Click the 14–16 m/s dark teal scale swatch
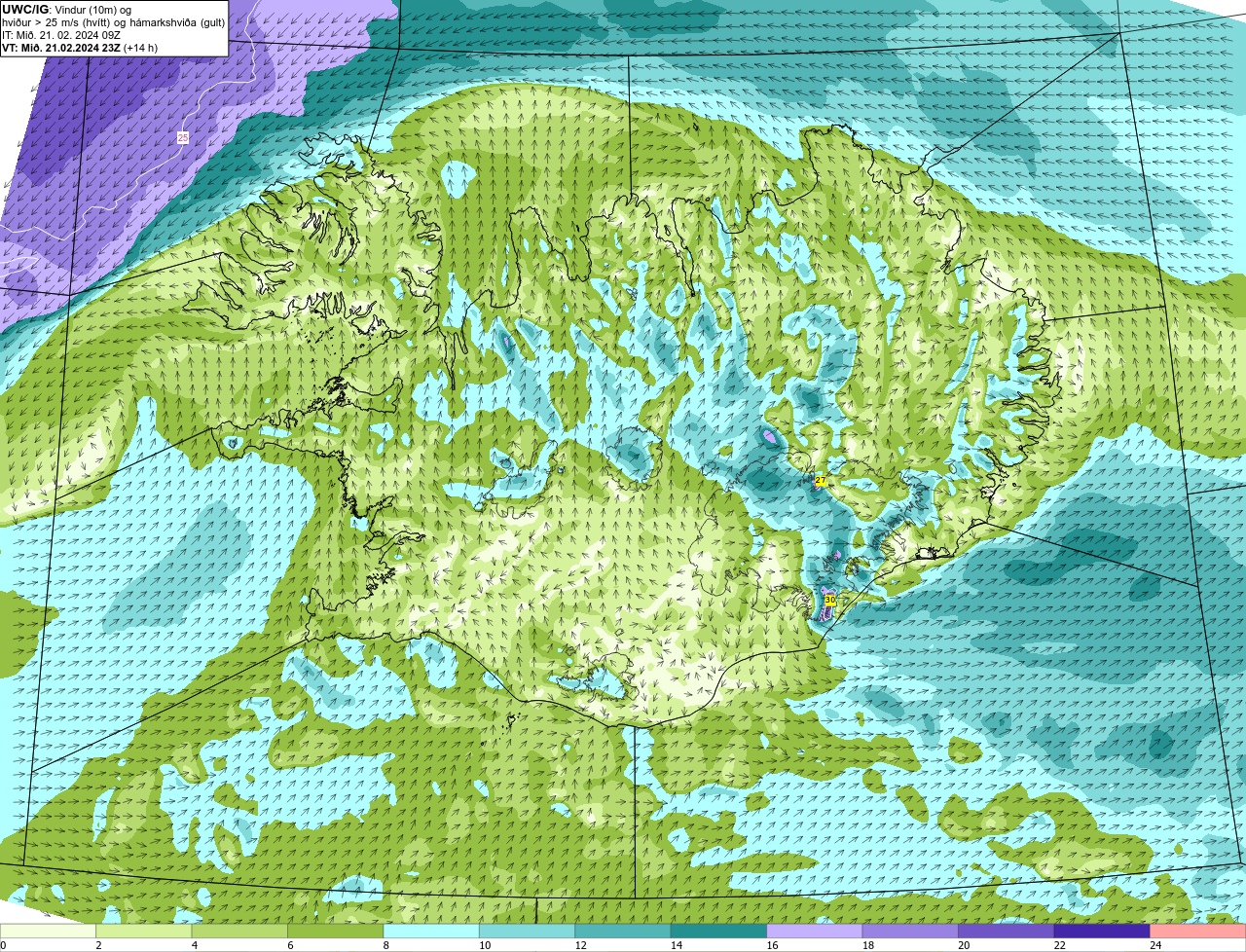1246x952 pixels. 719,931
